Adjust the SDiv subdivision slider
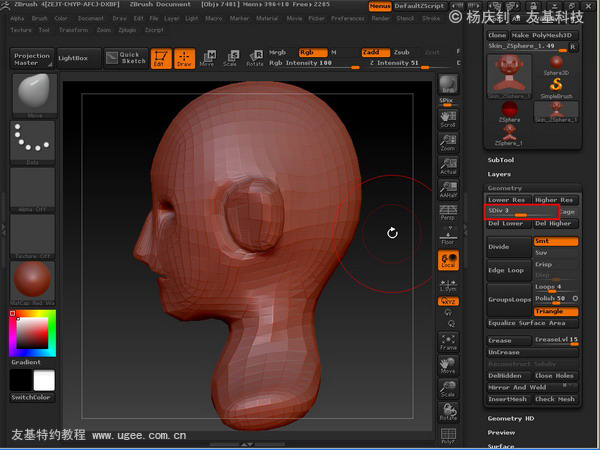The image size is (600, 450). tap(522, 212)
